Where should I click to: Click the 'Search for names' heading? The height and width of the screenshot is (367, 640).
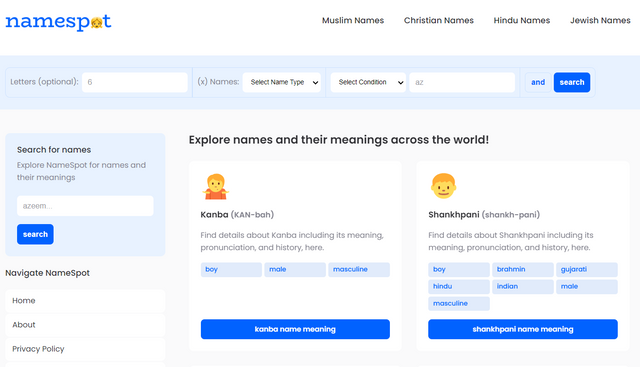[54, 150]
